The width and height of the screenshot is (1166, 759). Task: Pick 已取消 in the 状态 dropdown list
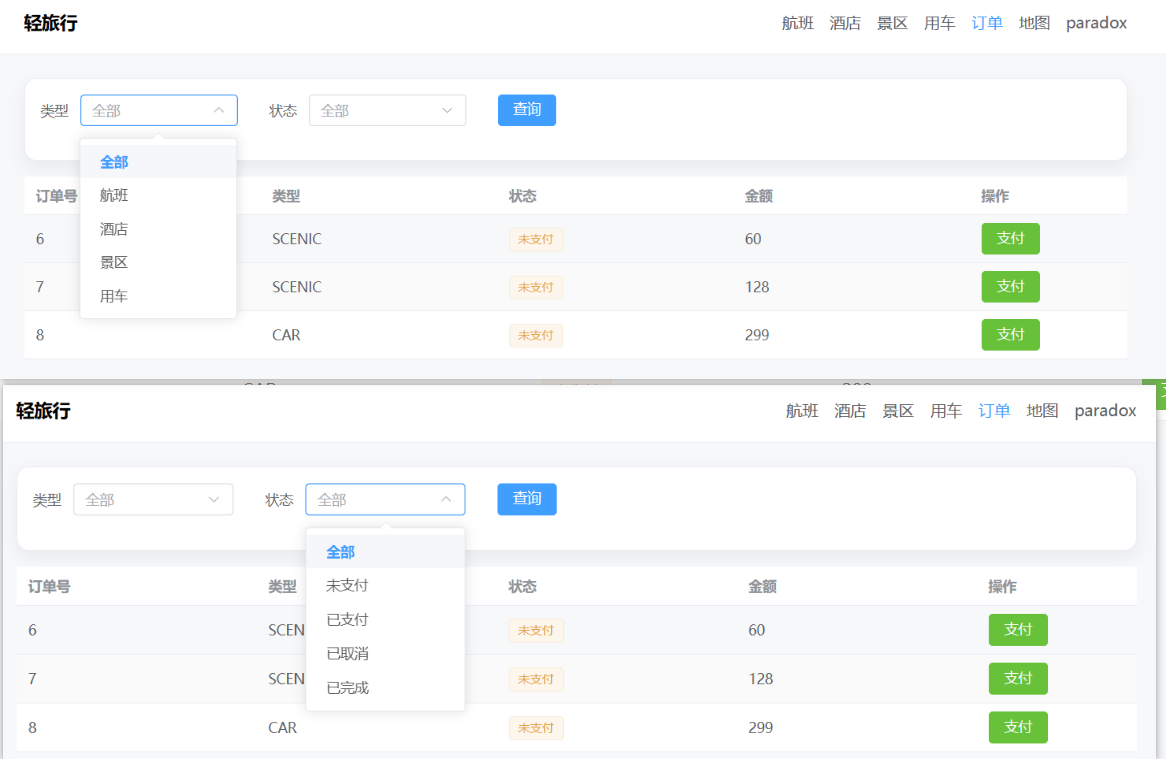pyautogui.click(x=347, y=654)
